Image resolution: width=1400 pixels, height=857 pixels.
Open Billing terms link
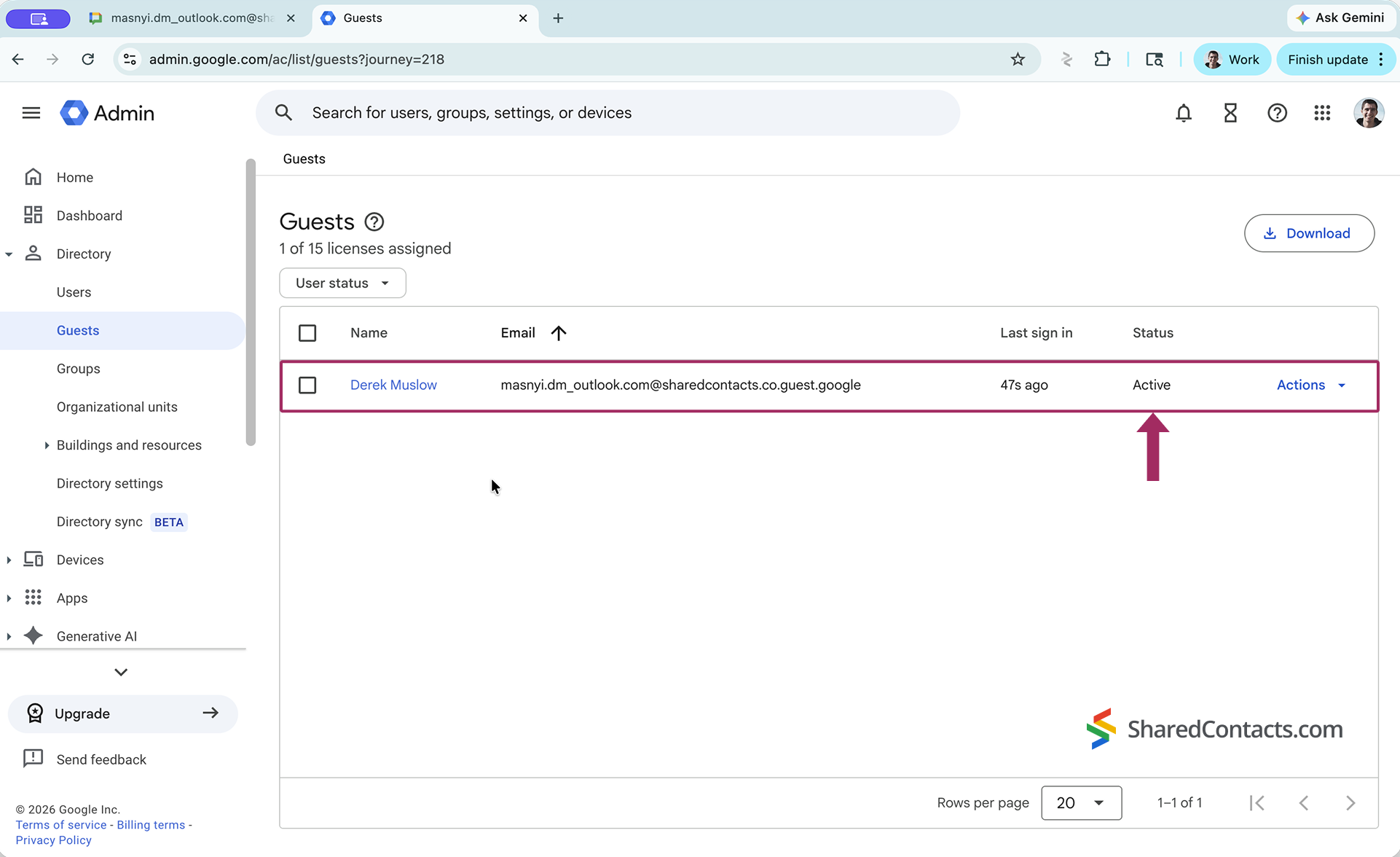151,825
